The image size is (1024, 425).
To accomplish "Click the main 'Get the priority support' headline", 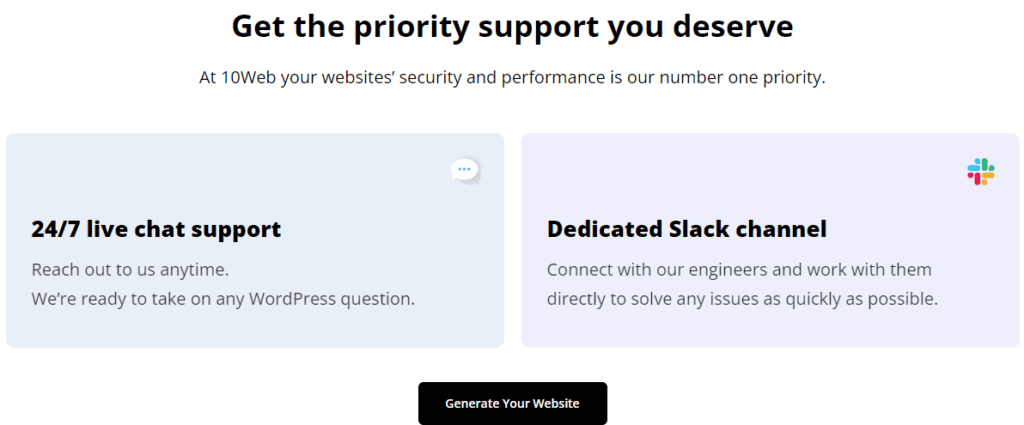I will [513, 27].
